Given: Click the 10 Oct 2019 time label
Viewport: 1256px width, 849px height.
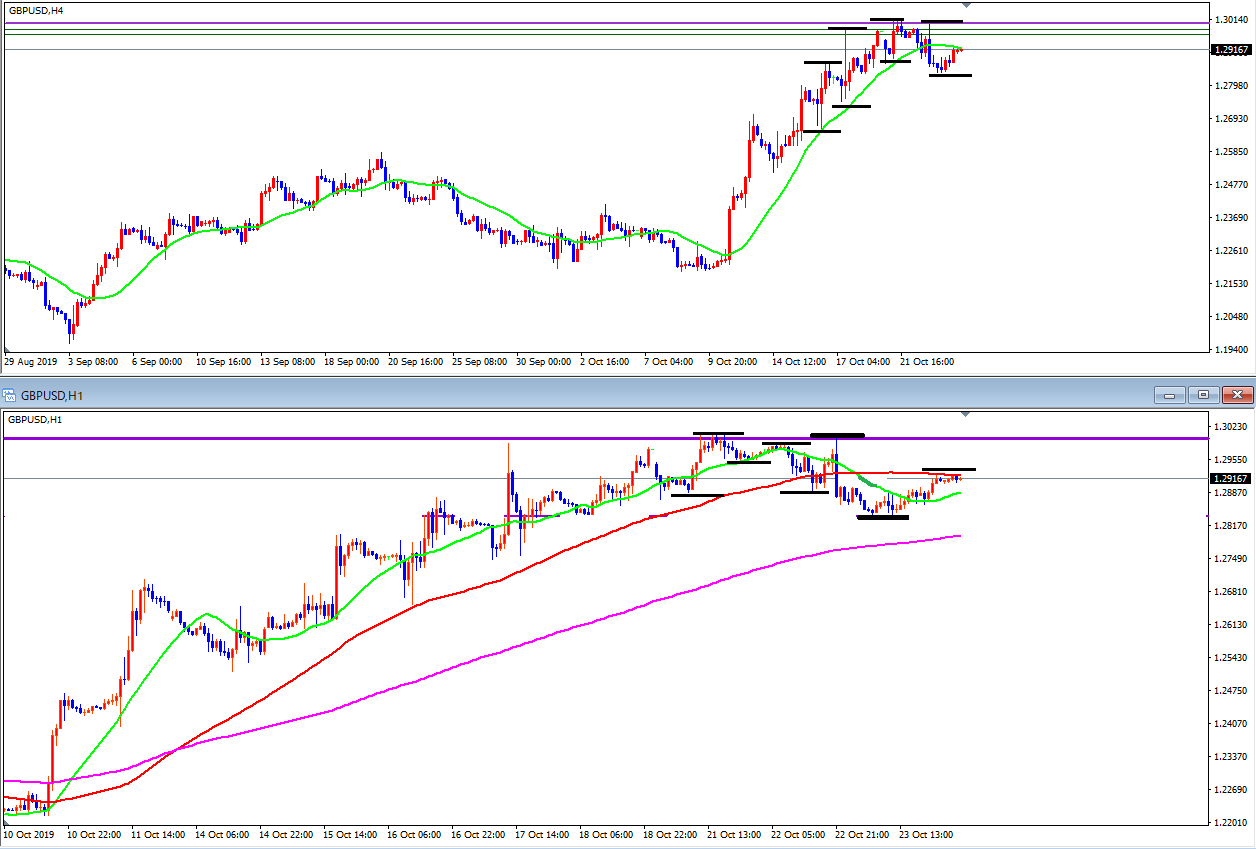Looking at the screenshot, I should tap(27, 834).
